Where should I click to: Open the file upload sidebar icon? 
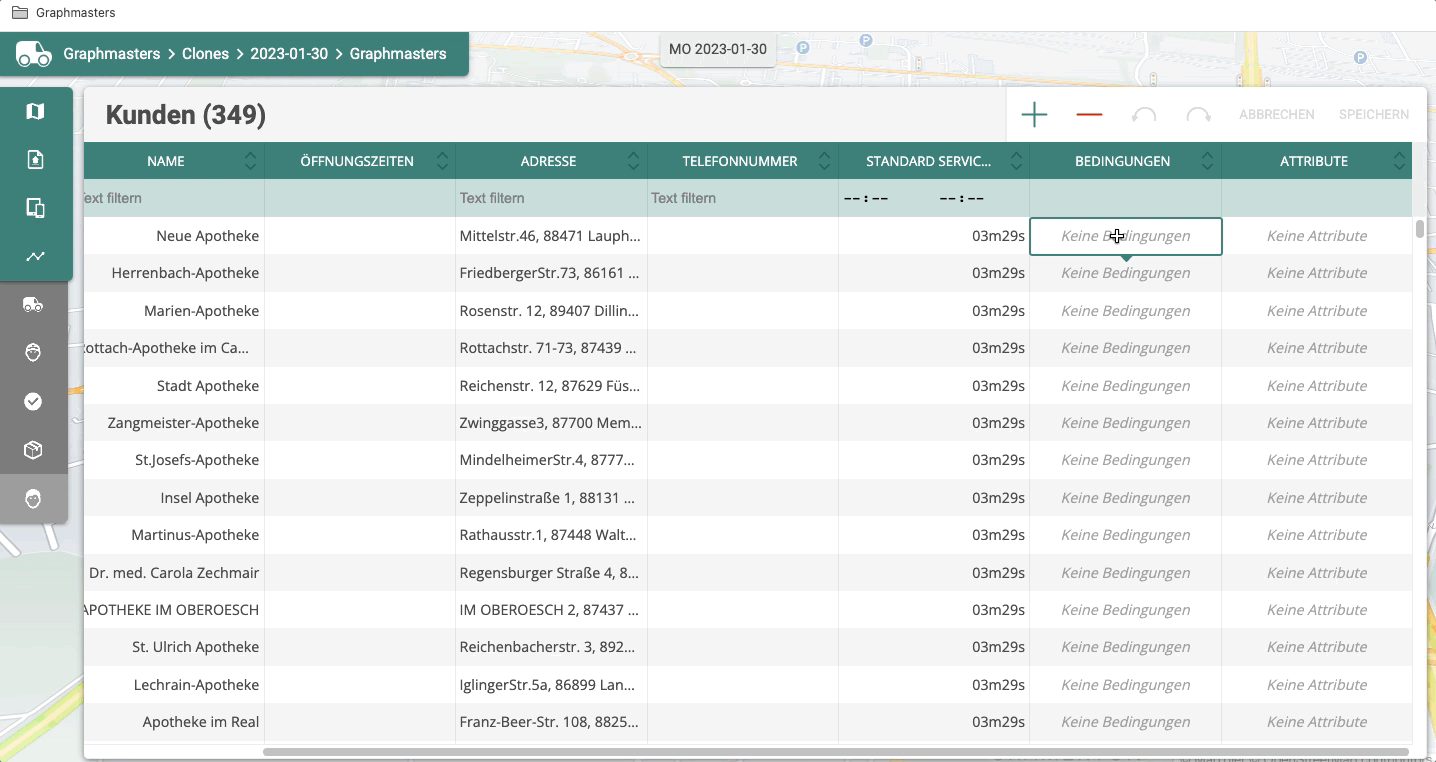(35, 159)
